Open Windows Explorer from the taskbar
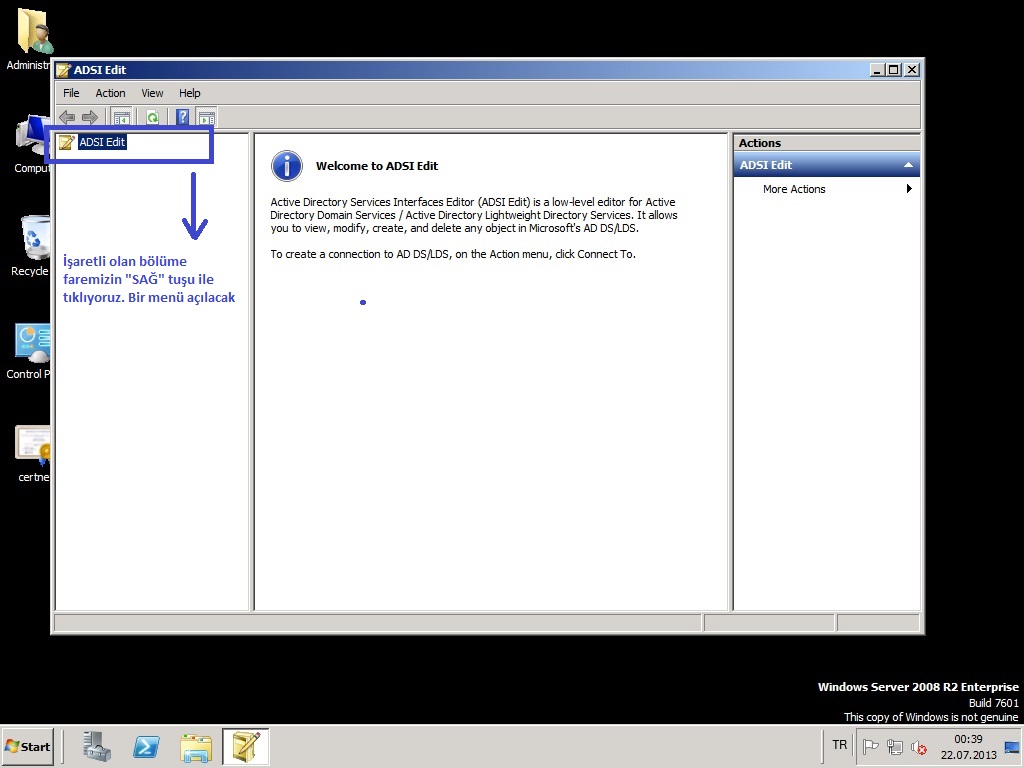This screenshot has width=1024, height=768. point(196,746)
